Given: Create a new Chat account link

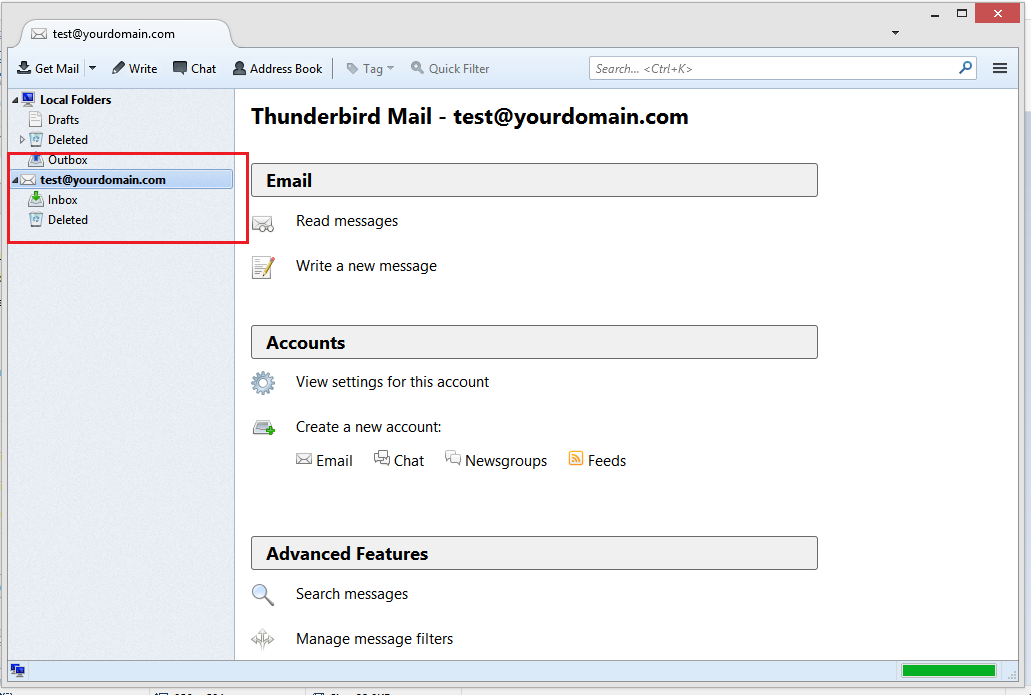Looking at the screenshot, I should 408,461.
